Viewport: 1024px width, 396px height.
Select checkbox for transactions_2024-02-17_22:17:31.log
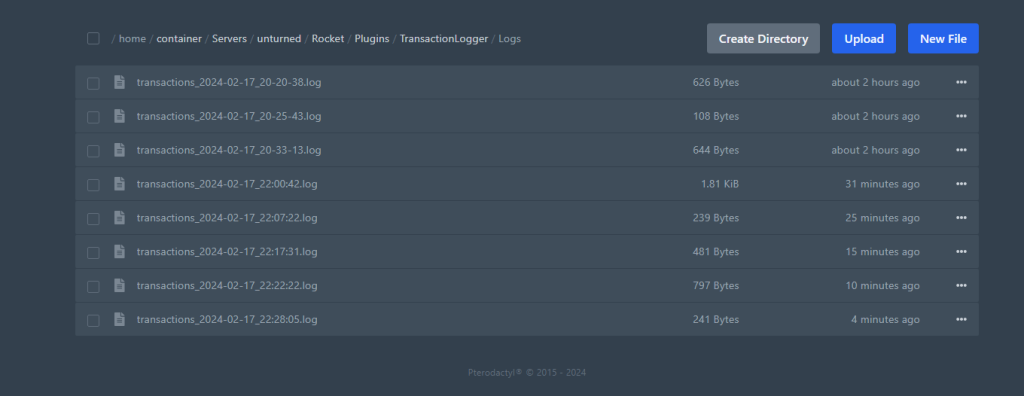tap(93, 252)
